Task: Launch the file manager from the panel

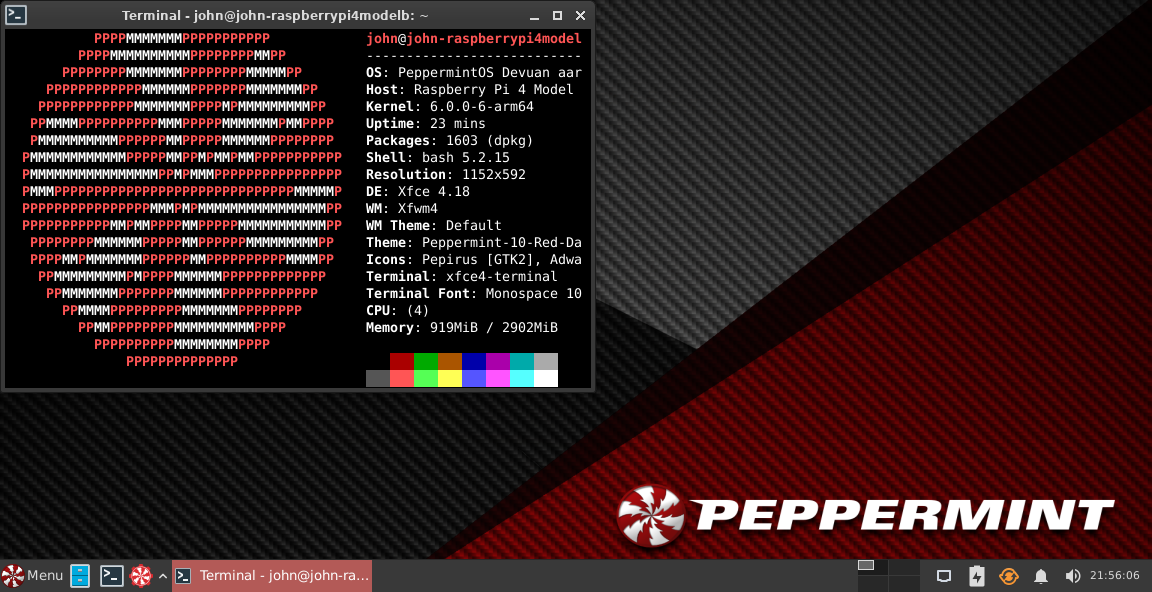Action: (x=80, y=576)
